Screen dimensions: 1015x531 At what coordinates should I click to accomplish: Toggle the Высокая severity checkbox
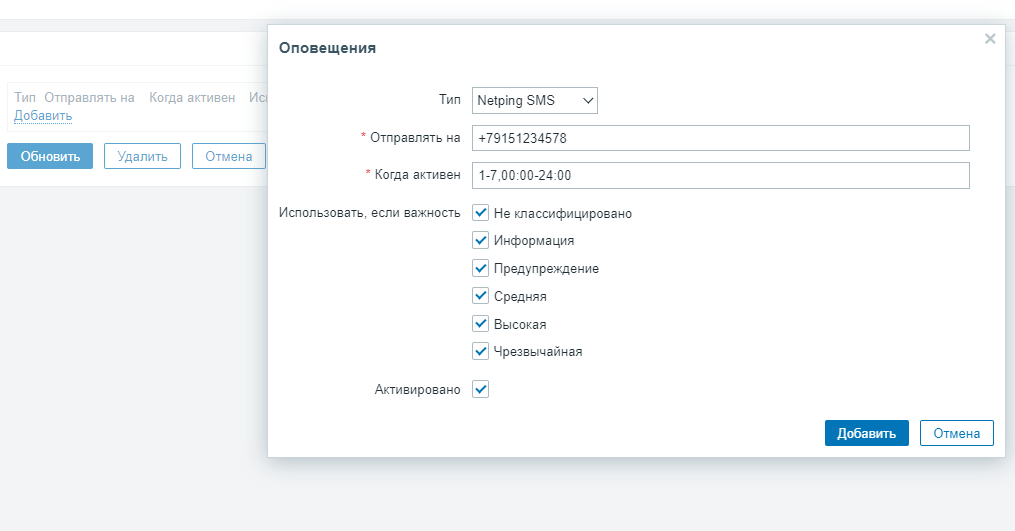click(x=481, y=324)
